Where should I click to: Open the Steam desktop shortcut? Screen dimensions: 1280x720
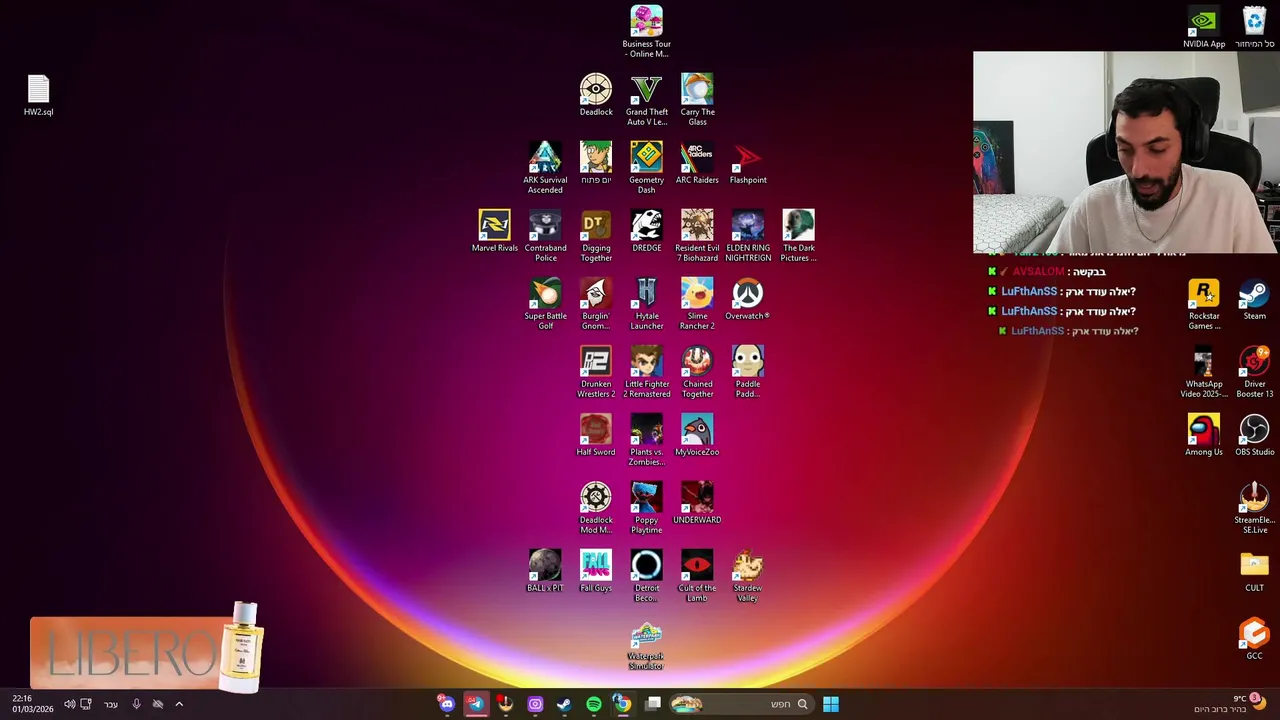coord(1254,299)
